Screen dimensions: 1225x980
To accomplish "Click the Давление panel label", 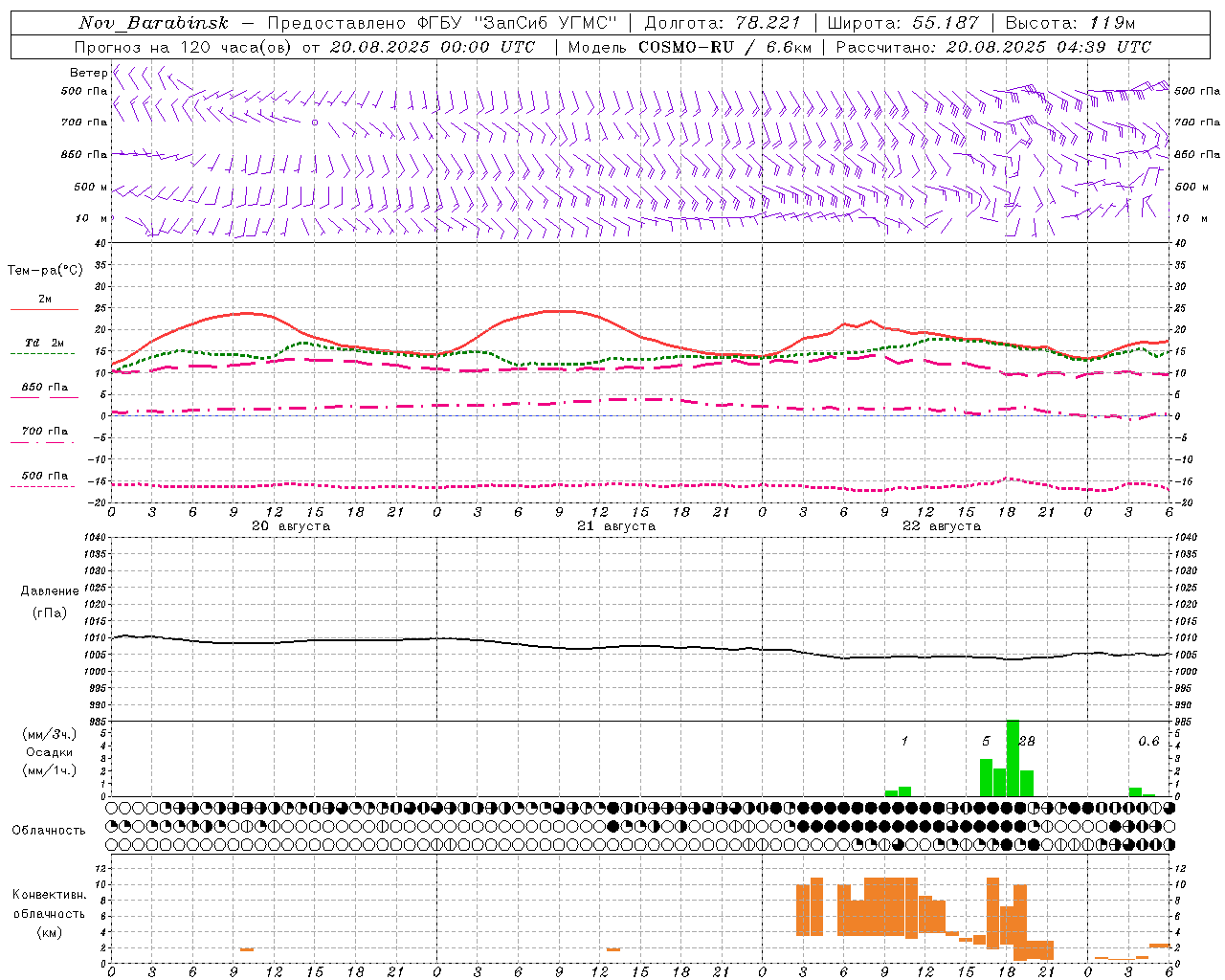I will click(50, 591).
